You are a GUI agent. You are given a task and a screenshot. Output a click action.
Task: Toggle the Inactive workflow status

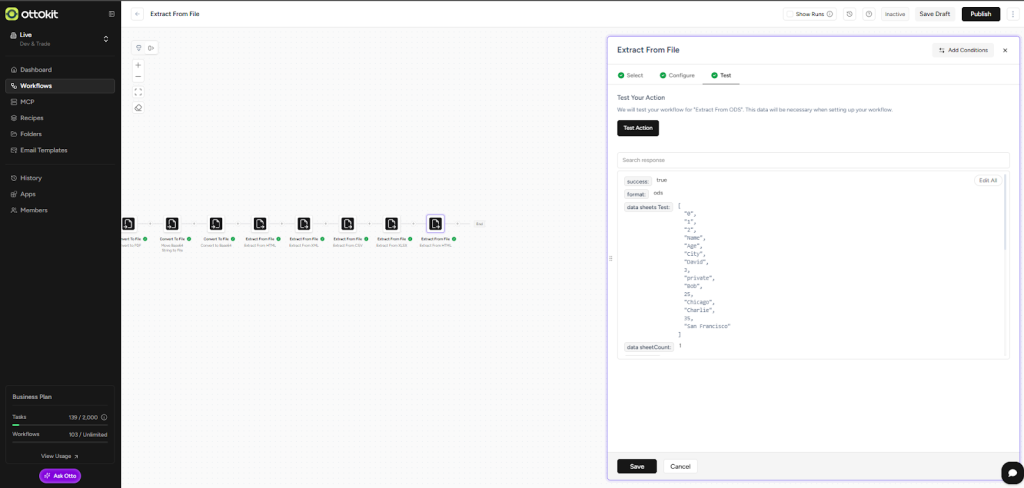[894, 14]
